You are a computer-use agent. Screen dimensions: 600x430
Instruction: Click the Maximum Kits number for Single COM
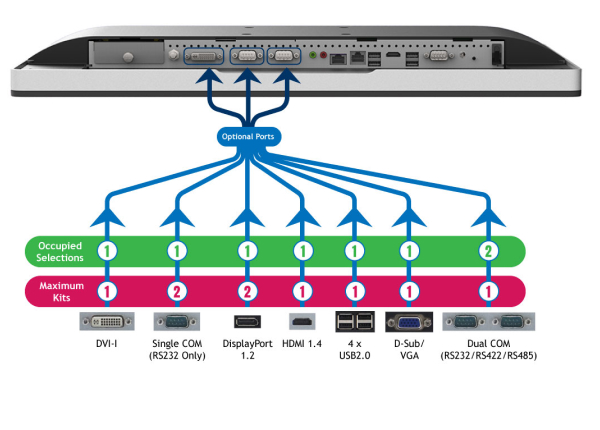[x=176, y=291]
